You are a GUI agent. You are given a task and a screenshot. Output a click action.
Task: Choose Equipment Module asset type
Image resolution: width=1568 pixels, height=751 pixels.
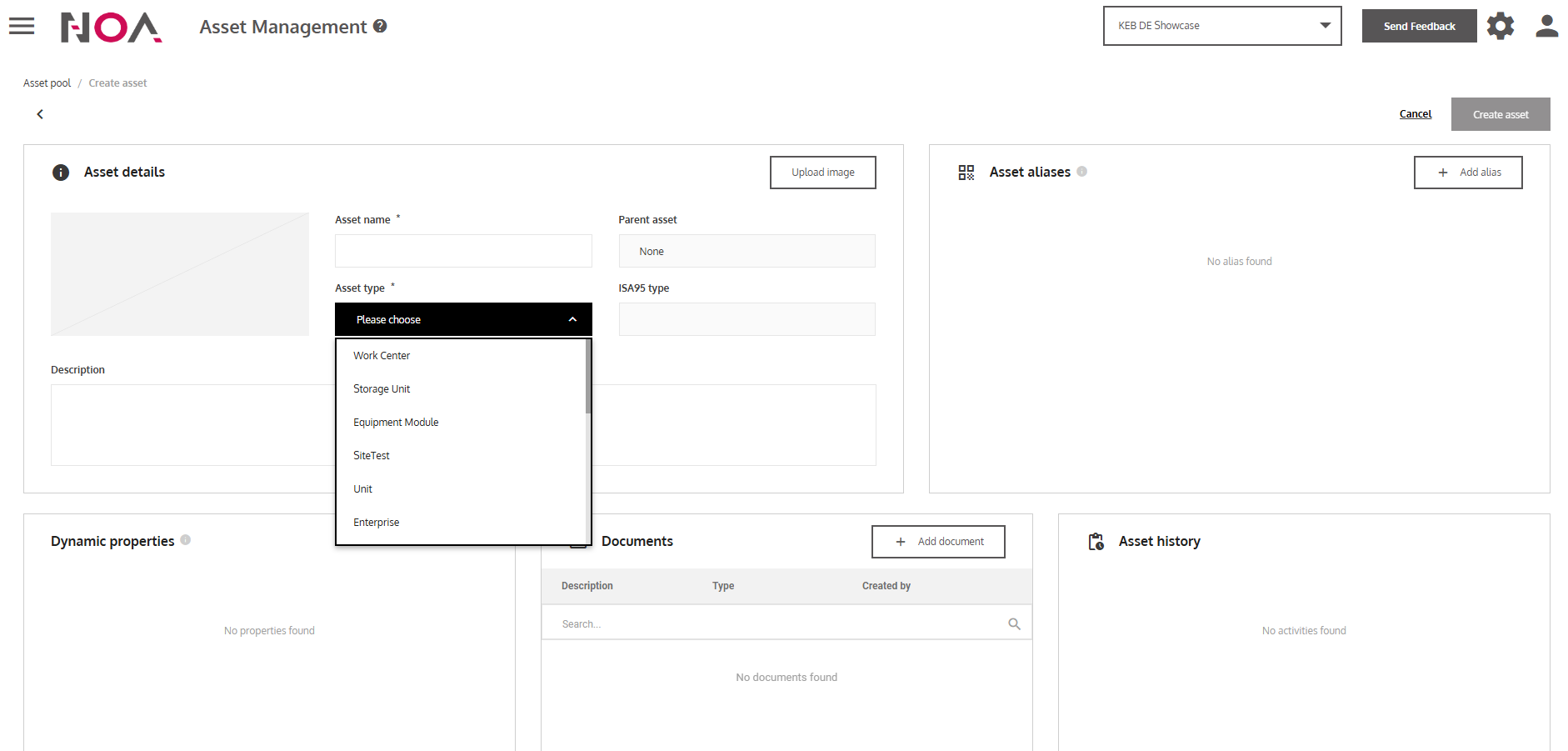396,423
